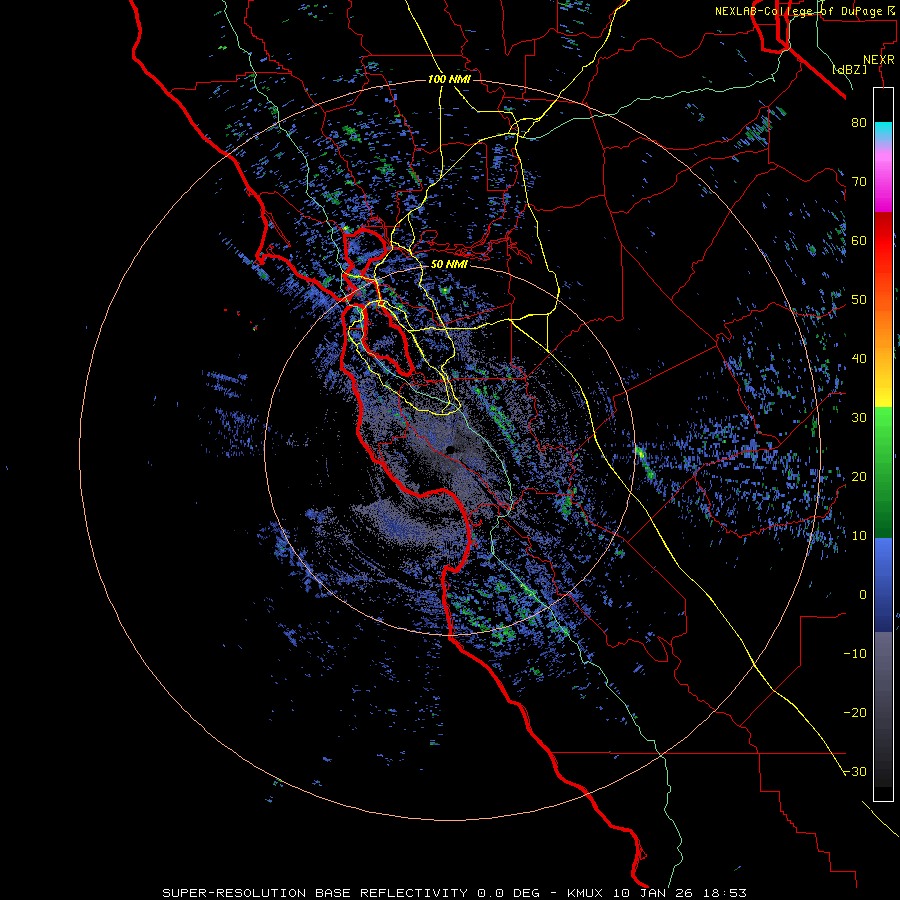900x900 pixels.
Task: Click the black radar site dot at map center
Action: pos(450,449)
